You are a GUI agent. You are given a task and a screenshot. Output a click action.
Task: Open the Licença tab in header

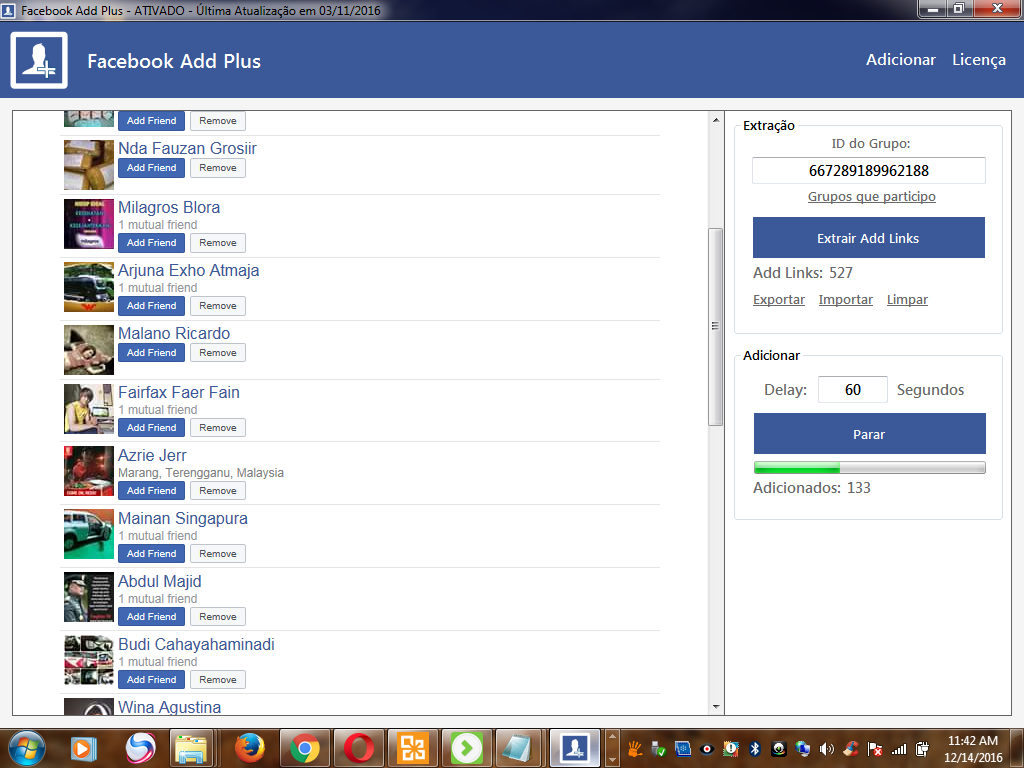click(978, 59)
